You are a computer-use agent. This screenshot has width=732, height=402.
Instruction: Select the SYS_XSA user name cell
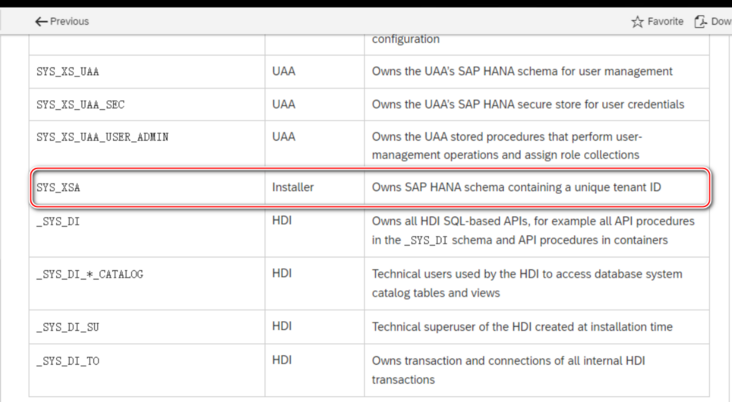click(57, 188)
